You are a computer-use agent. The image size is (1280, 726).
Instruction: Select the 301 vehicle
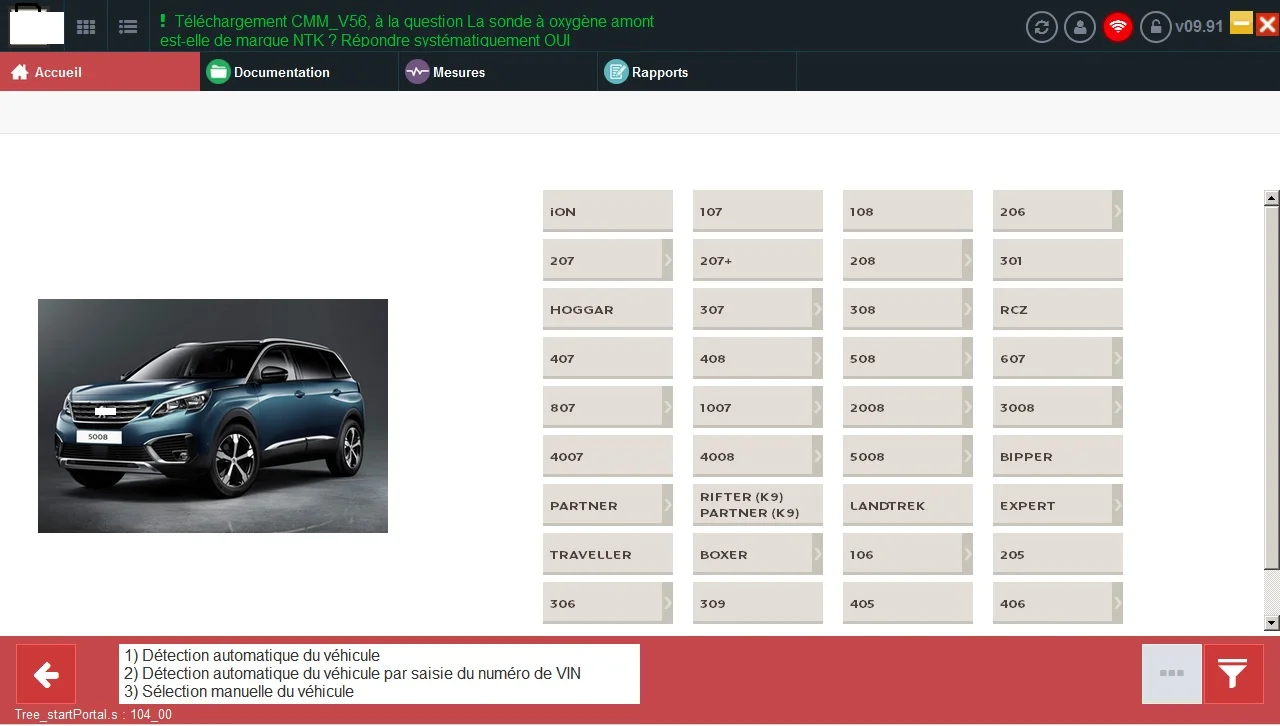tap(1058, 260)
